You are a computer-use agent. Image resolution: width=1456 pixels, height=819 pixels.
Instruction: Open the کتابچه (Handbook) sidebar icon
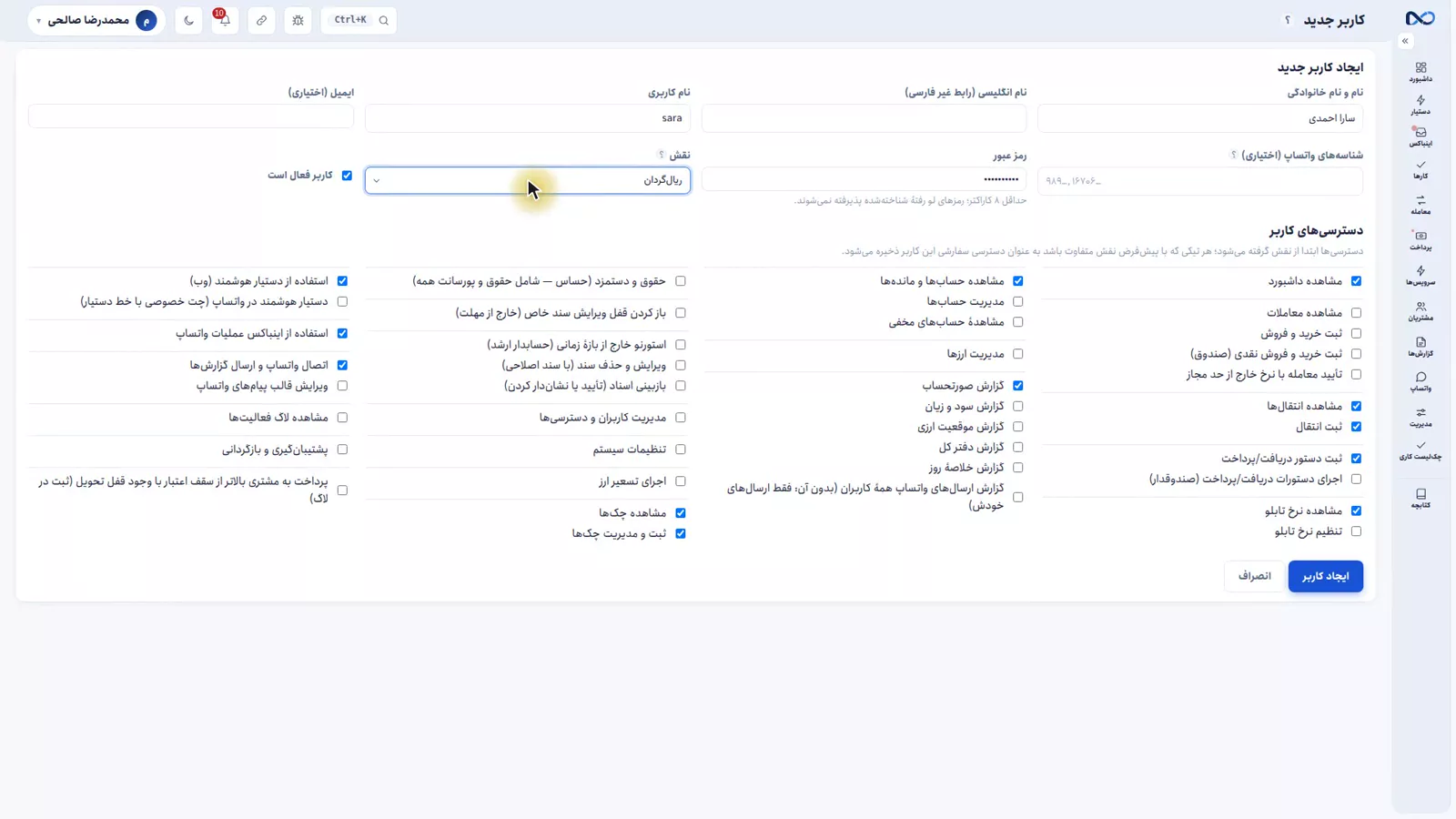coord(1421,498)
